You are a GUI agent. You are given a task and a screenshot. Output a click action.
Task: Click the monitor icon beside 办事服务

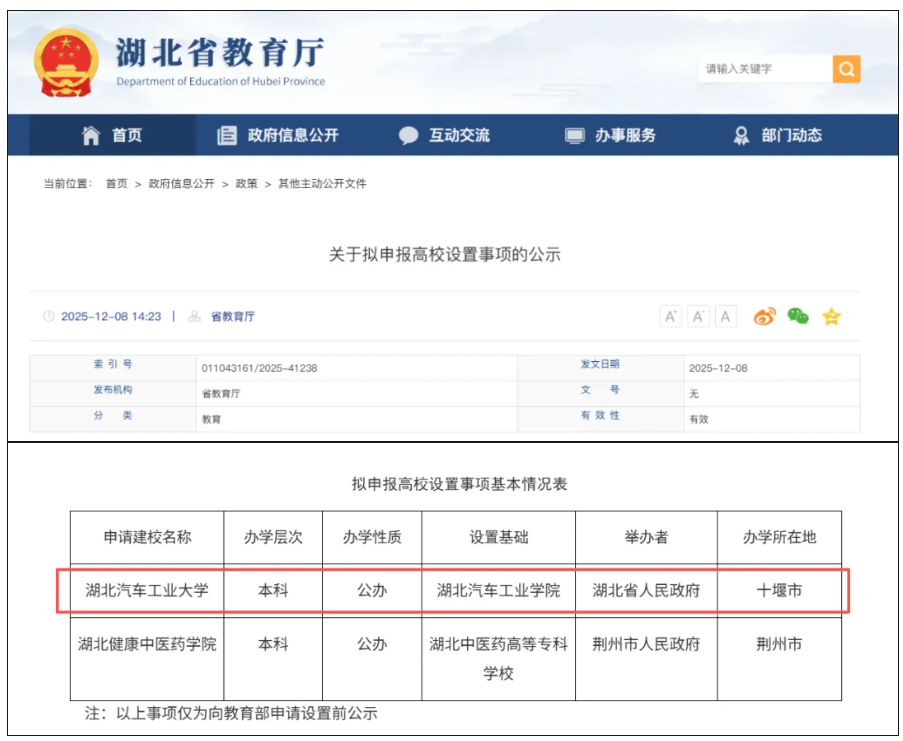(574, 136)
